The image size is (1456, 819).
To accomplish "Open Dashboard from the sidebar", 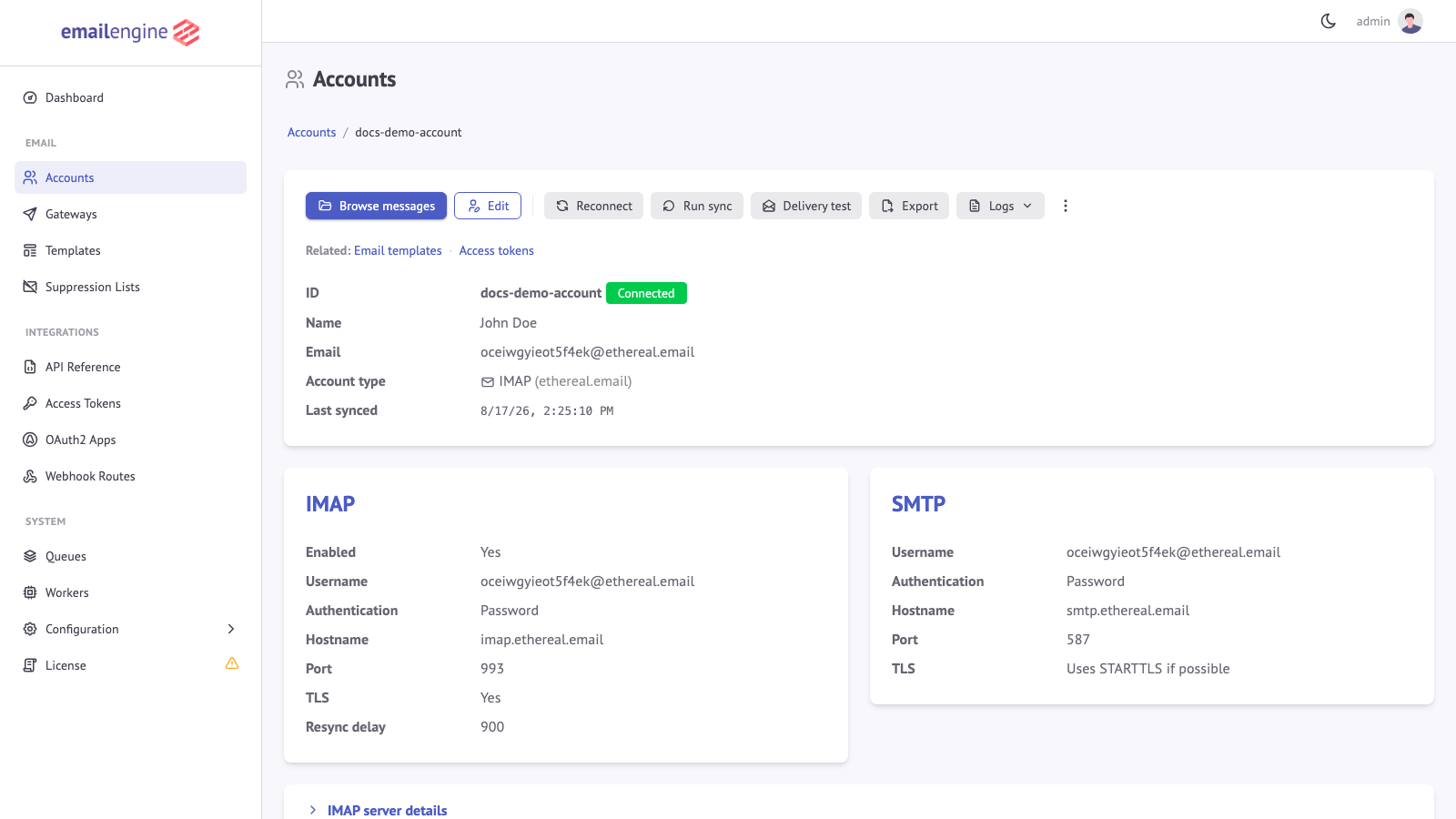I will [x=130, y=97].
